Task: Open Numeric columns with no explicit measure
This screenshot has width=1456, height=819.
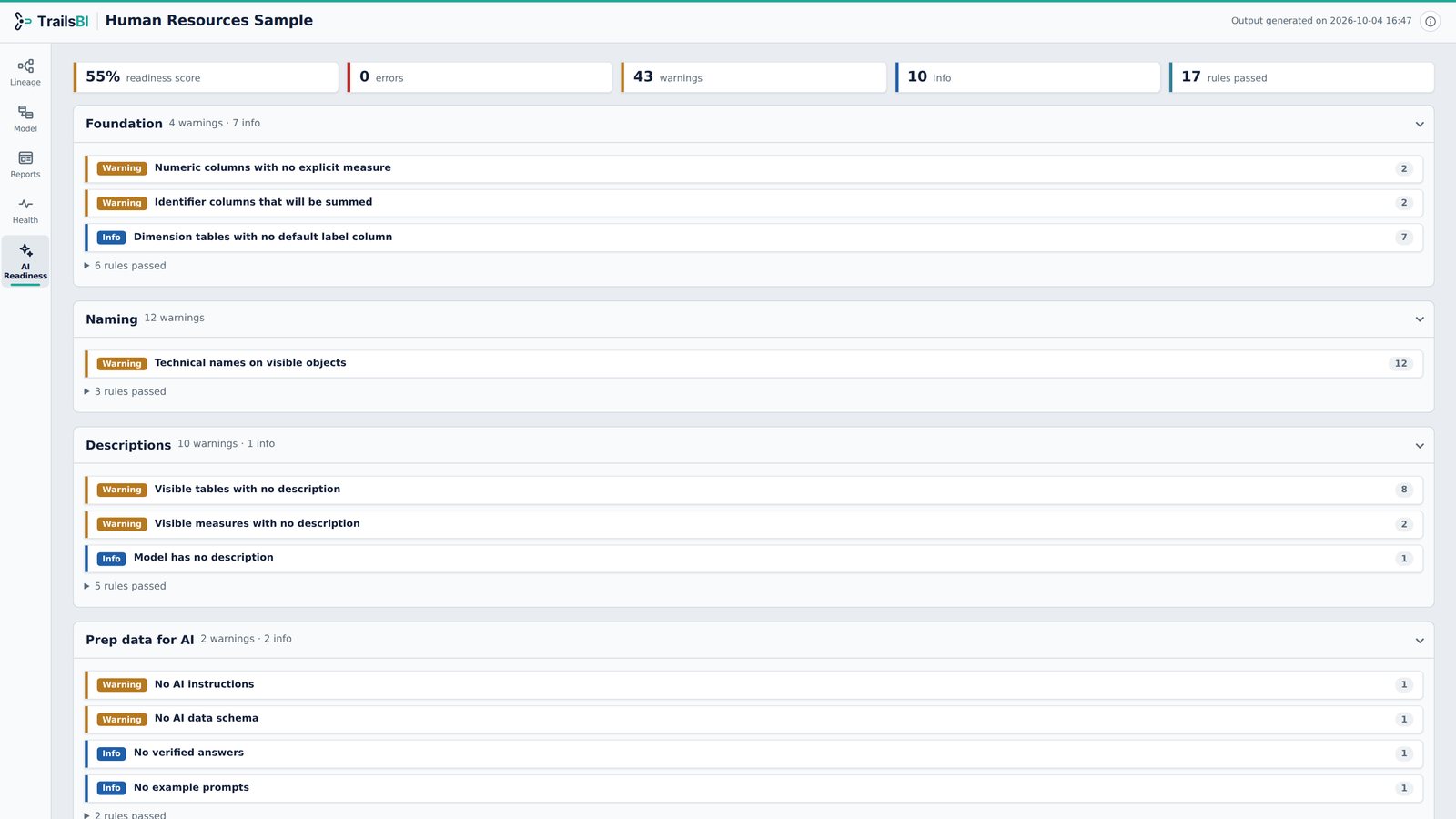Action: tap(753, 168)
